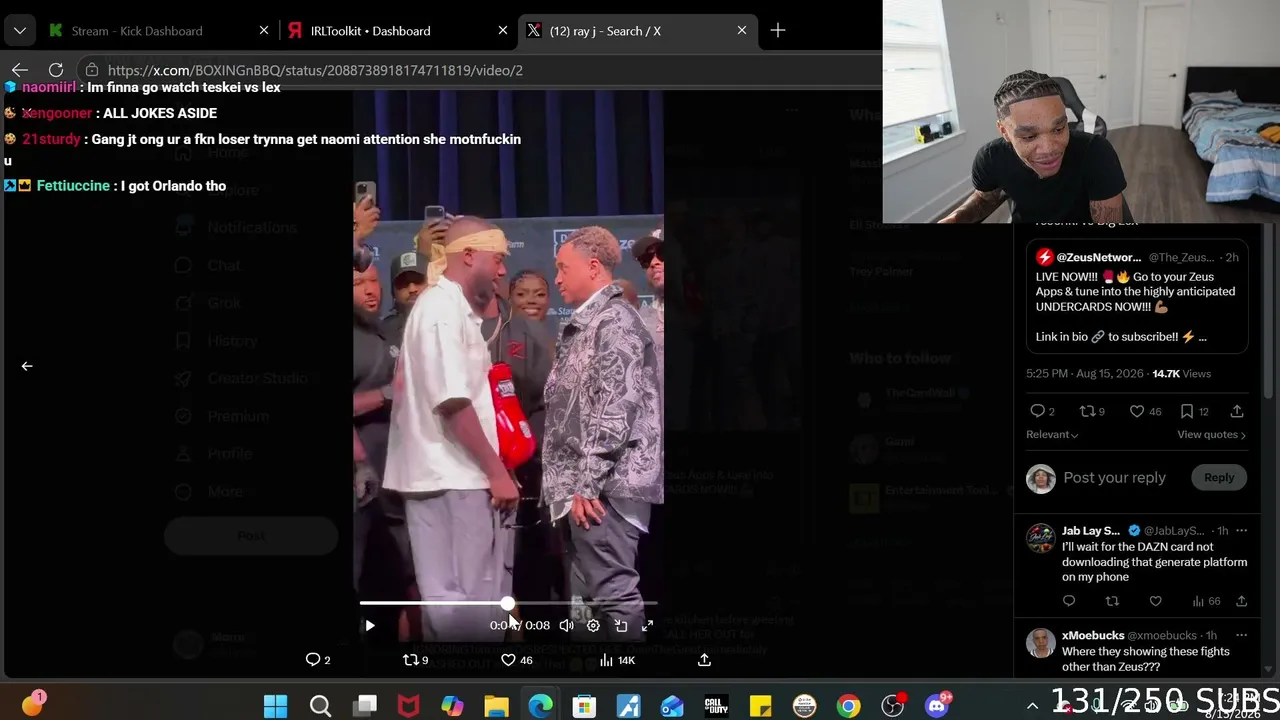Close the media viewer with the X icon

(x=27, y=113)
